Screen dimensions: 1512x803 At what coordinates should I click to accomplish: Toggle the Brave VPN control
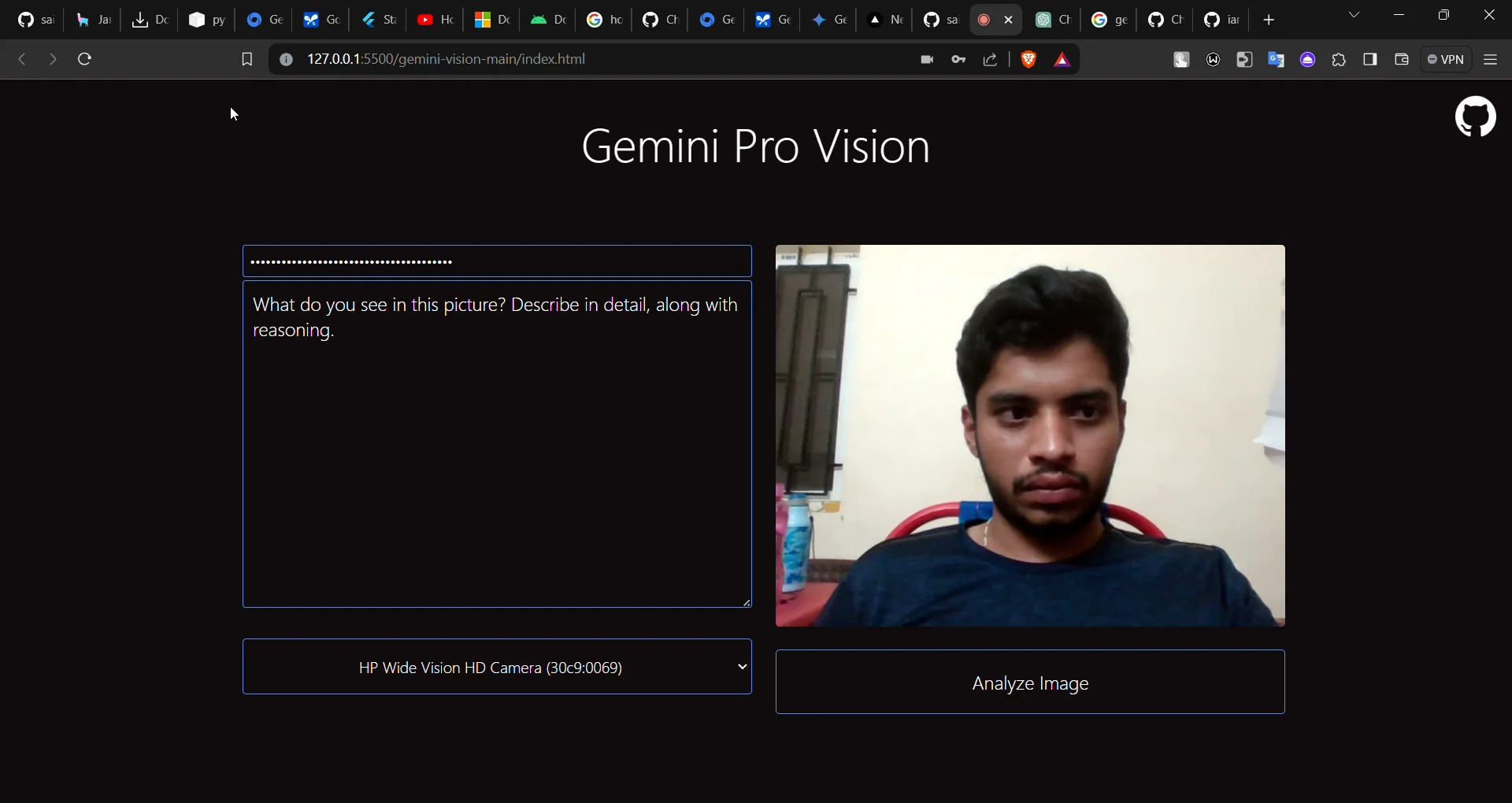tap(1447, 59)
